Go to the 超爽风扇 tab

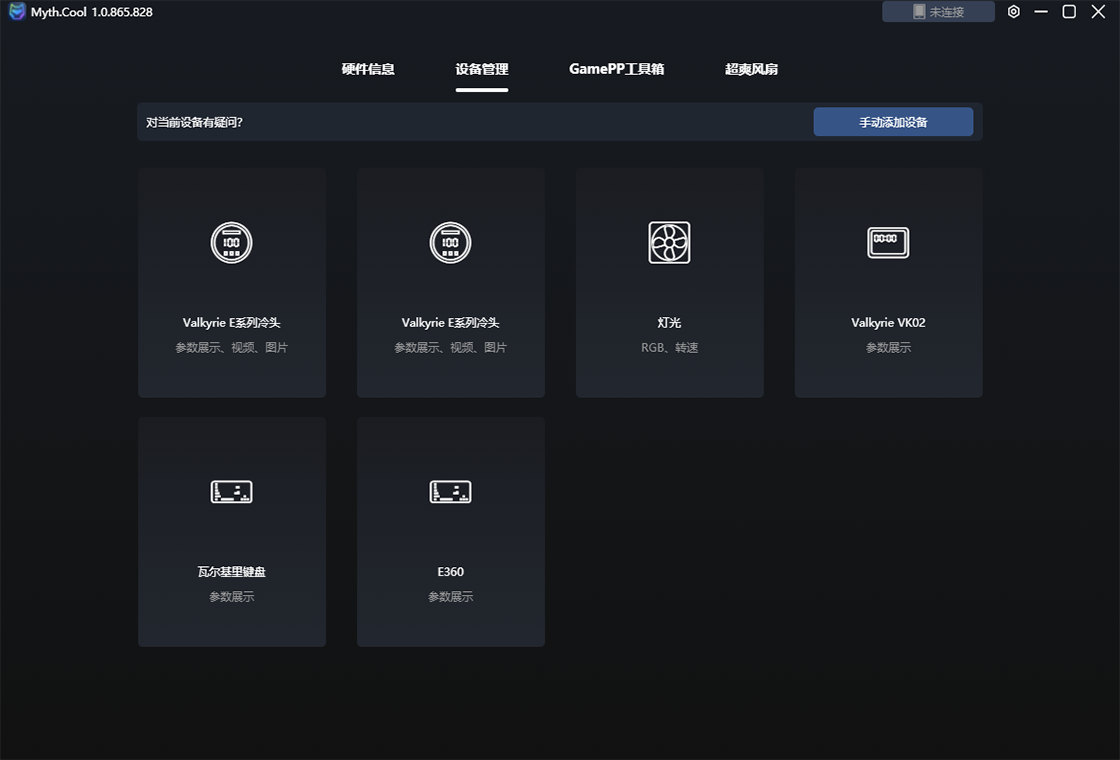coord(751,69)
